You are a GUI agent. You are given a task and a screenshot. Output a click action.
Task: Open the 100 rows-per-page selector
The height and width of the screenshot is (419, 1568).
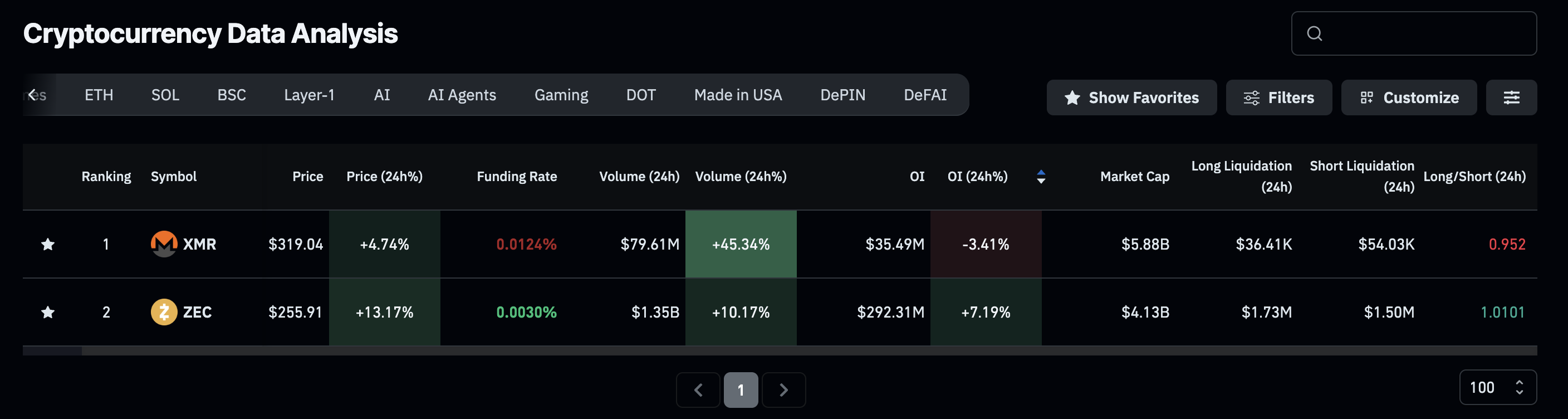(1497, 387)
